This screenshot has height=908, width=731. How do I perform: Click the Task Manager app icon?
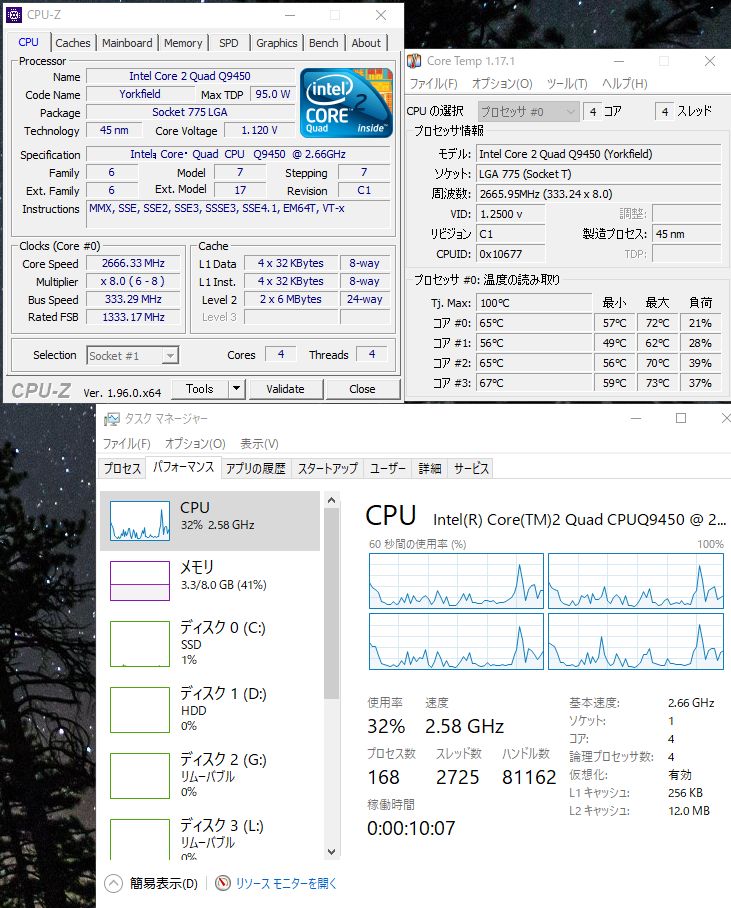coord(112,419)
